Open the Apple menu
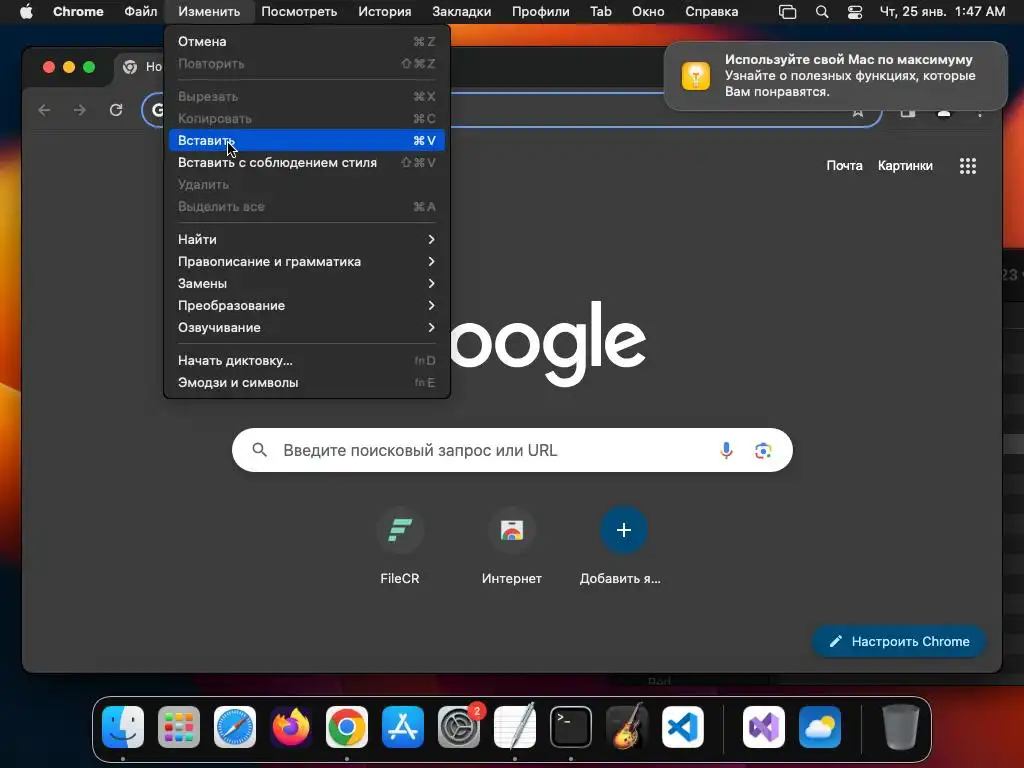The image size is (1024, 768). [x=26, y=12]
